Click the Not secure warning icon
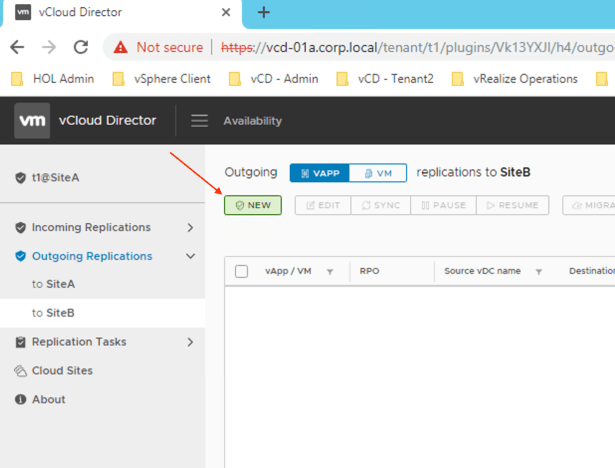This screenshot has height=468, width=615. (121, 47)
